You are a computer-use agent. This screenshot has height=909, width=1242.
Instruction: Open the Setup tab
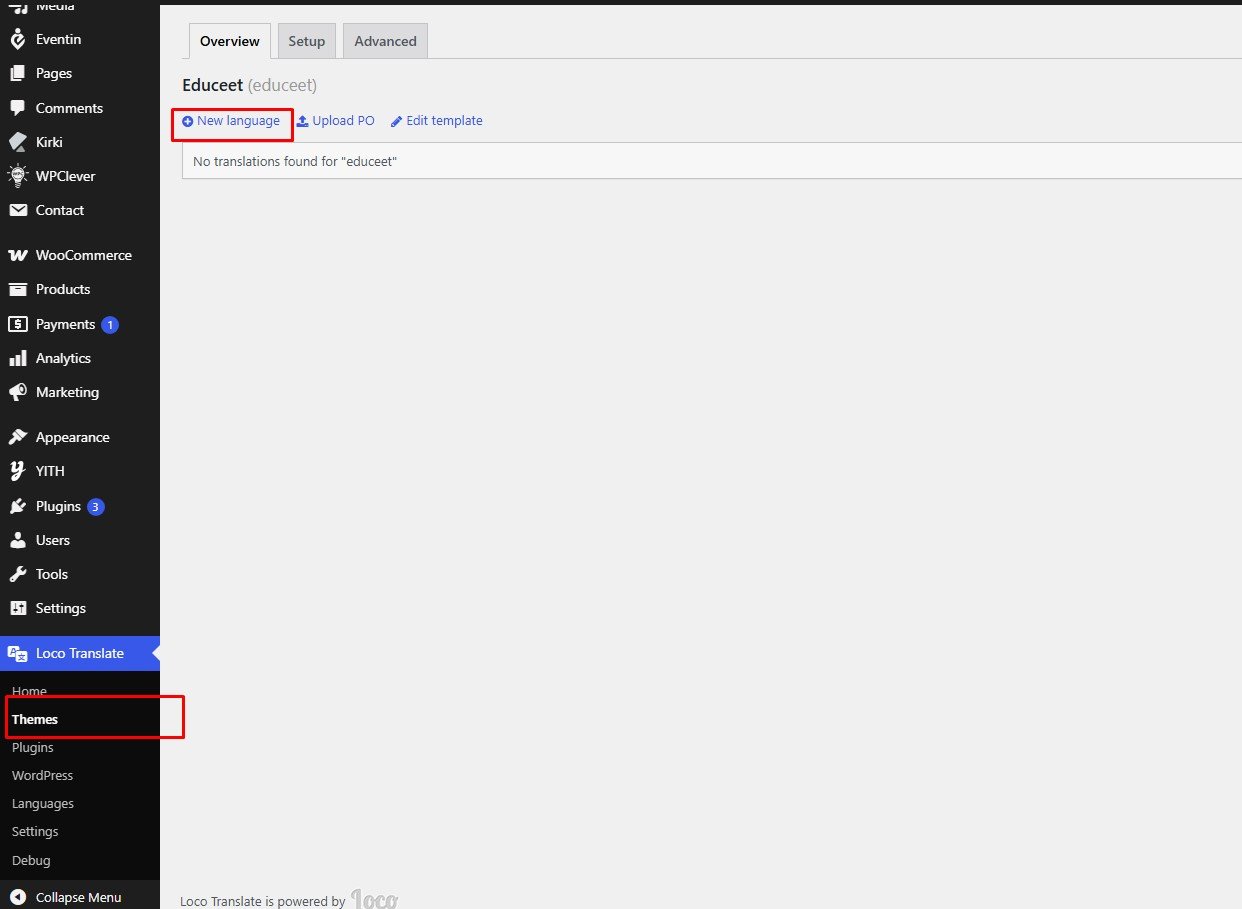(x=307, y=41)
